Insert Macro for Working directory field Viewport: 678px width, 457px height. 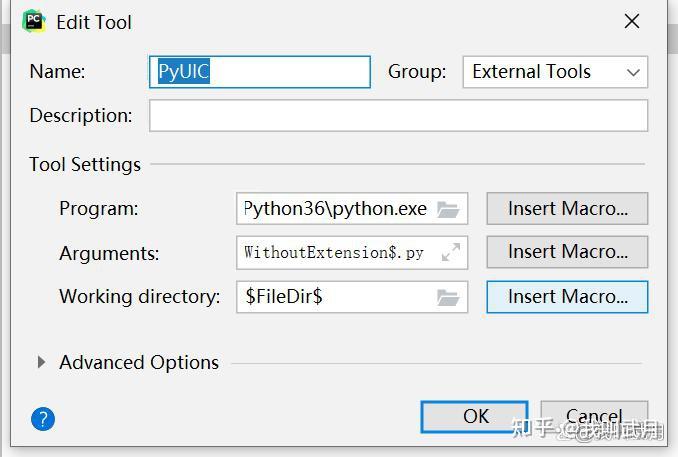[567, 297]
